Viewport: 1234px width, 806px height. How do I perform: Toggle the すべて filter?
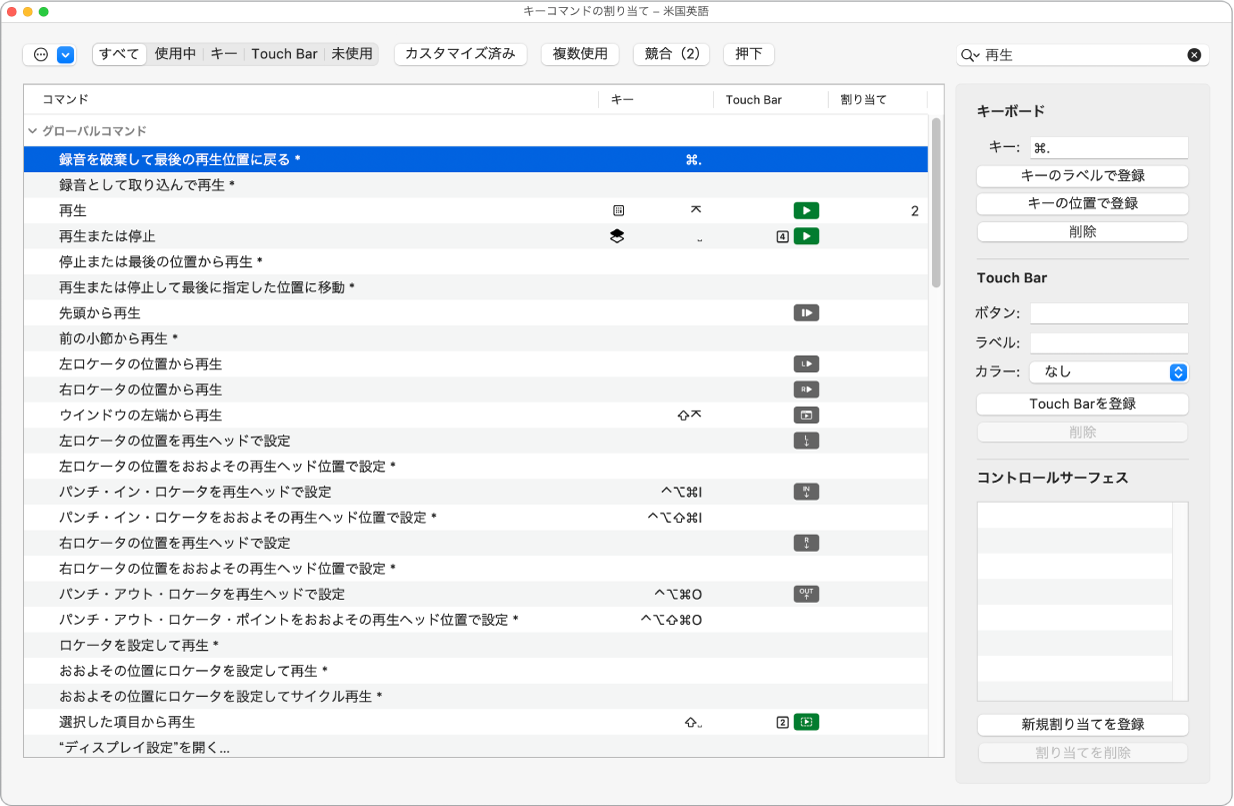[x=119, y=54]
